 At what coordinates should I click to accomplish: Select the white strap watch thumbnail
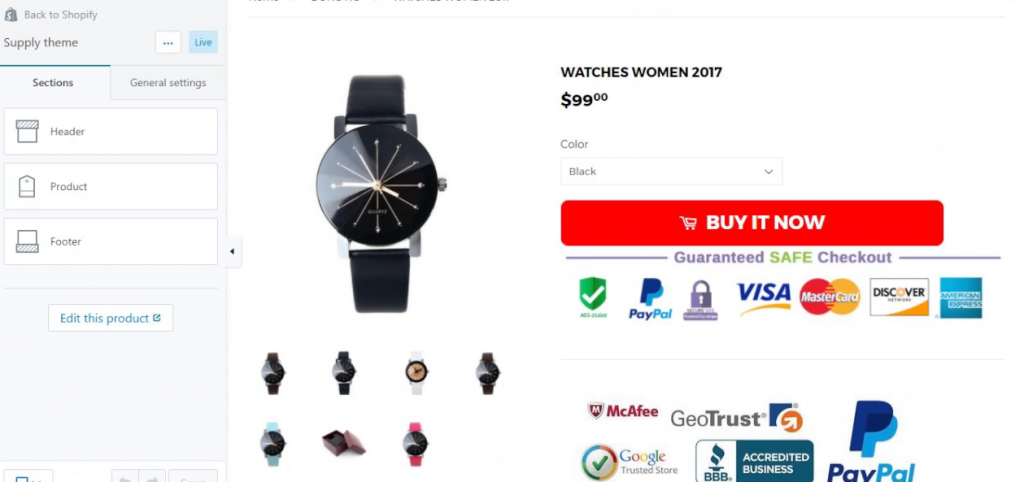(416, 372)
